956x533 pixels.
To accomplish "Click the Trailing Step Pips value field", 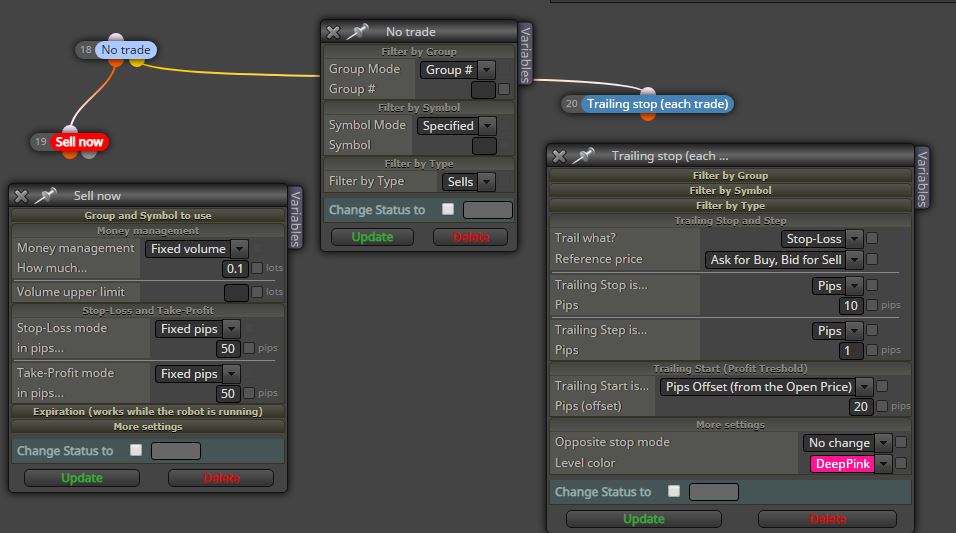I will pyautogui.click(x=851, y=351).
